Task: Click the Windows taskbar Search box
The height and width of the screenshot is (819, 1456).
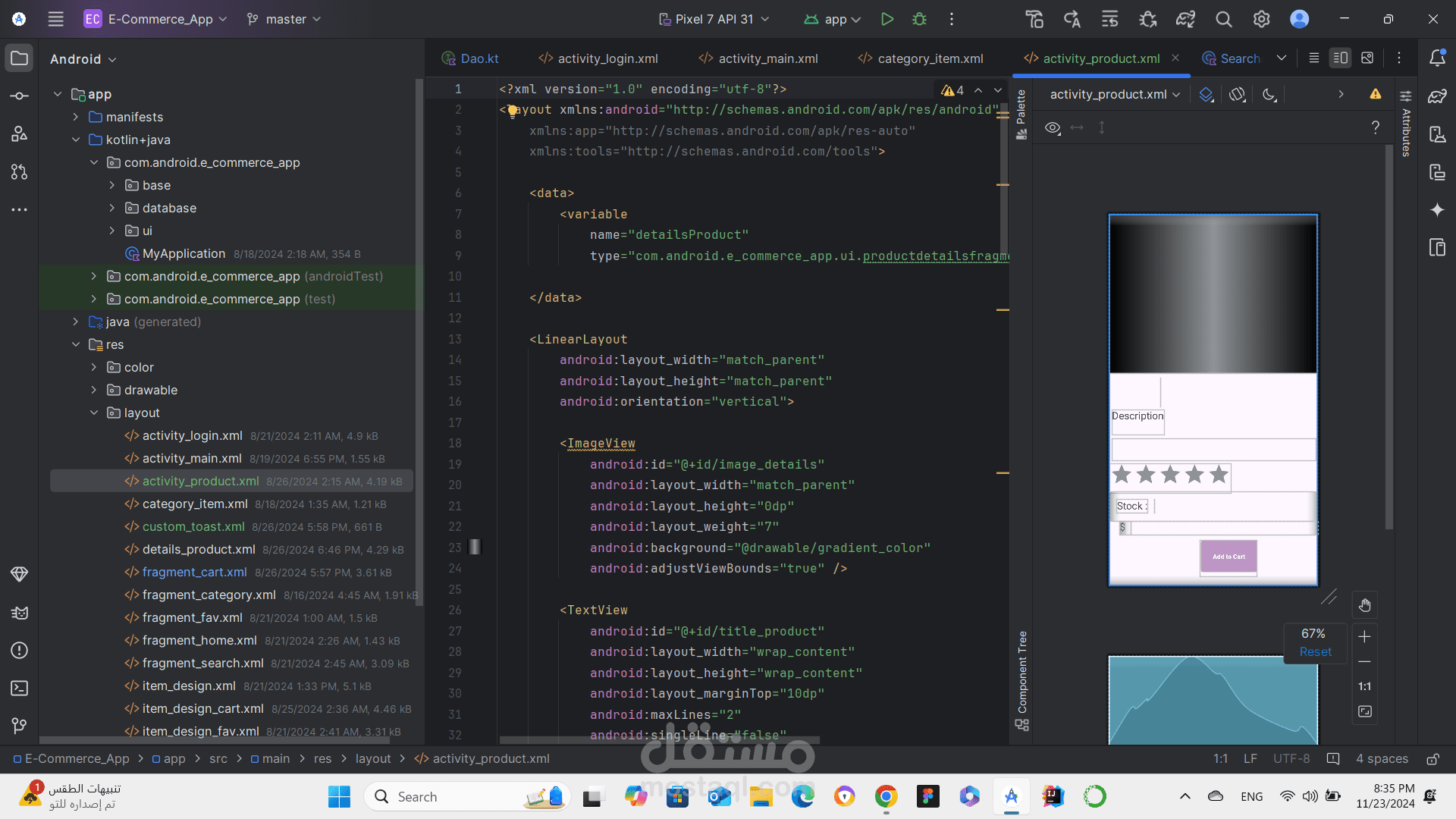Action: pyautogui.click(x=468, y=796)
